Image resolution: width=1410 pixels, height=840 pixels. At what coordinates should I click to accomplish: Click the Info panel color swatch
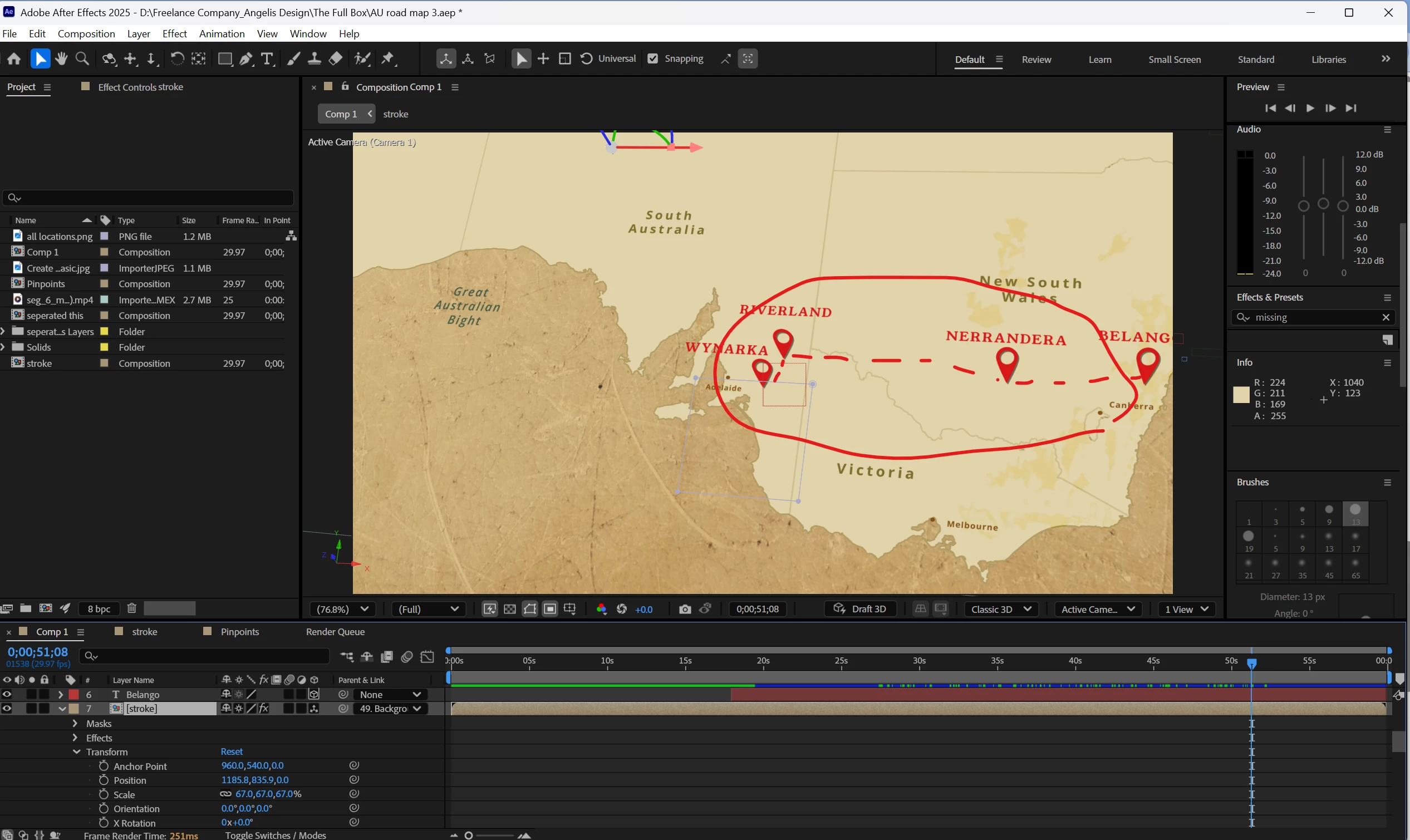pyautogui.click(x=1241, y=395)
